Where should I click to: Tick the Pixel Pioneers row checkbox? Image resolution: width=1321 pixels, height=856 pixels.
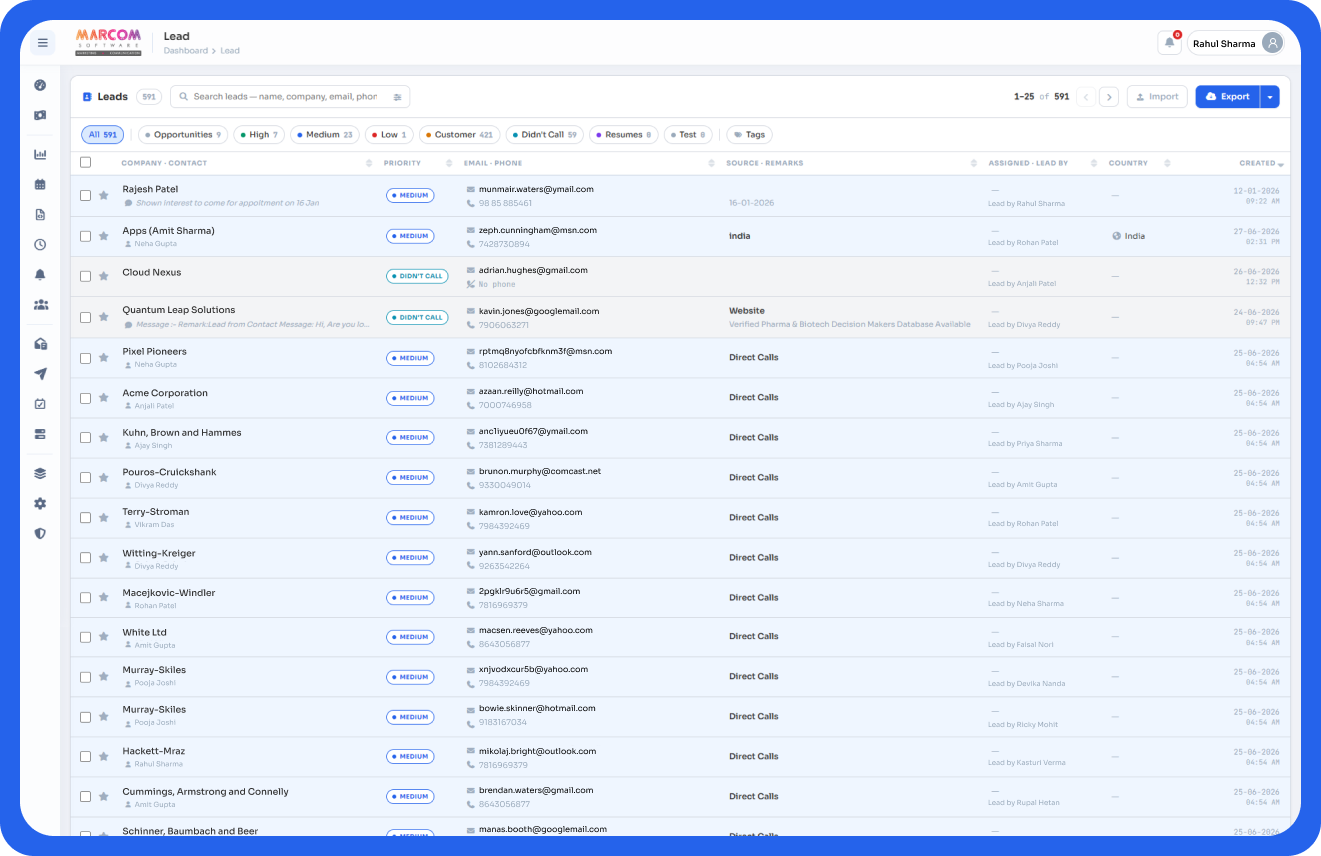[x=86, y=358]
